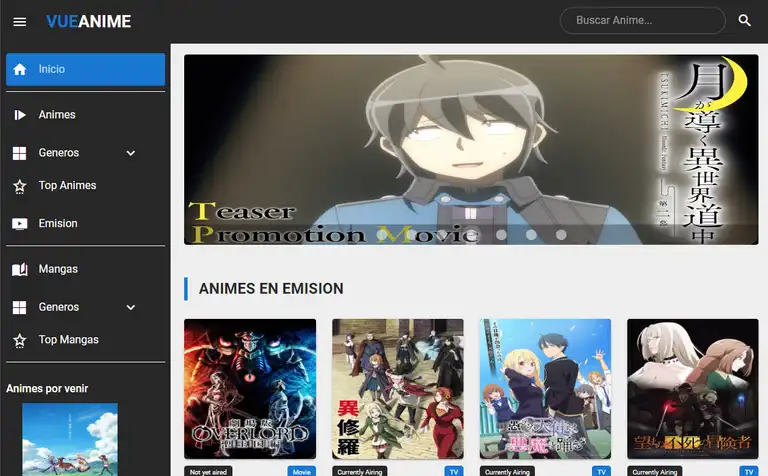
Task: Expand Generos chevron under Animes
Action: 131,153
